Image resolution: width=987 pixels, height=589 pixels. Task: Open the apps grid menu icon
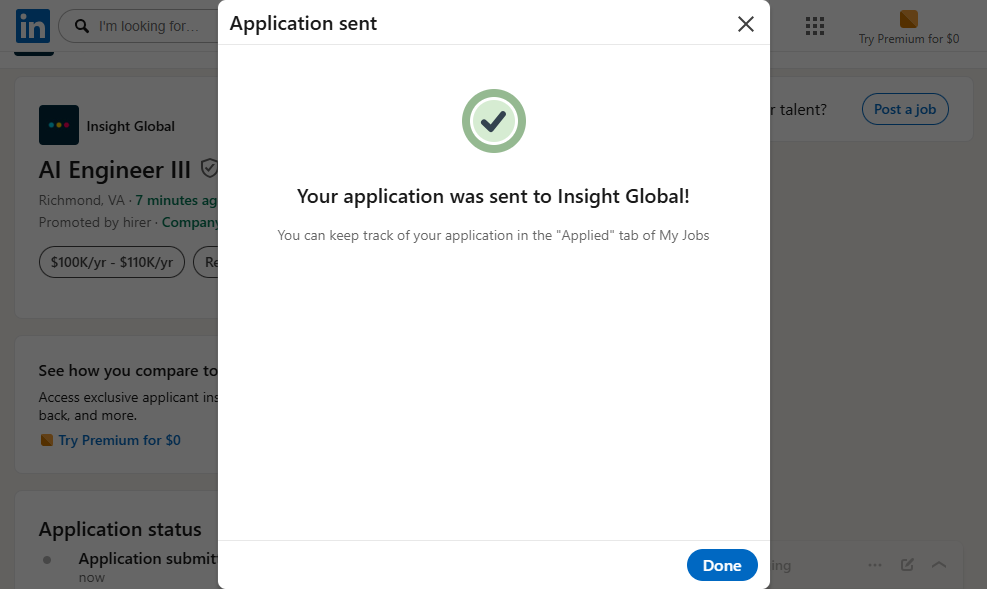[814, 26]
